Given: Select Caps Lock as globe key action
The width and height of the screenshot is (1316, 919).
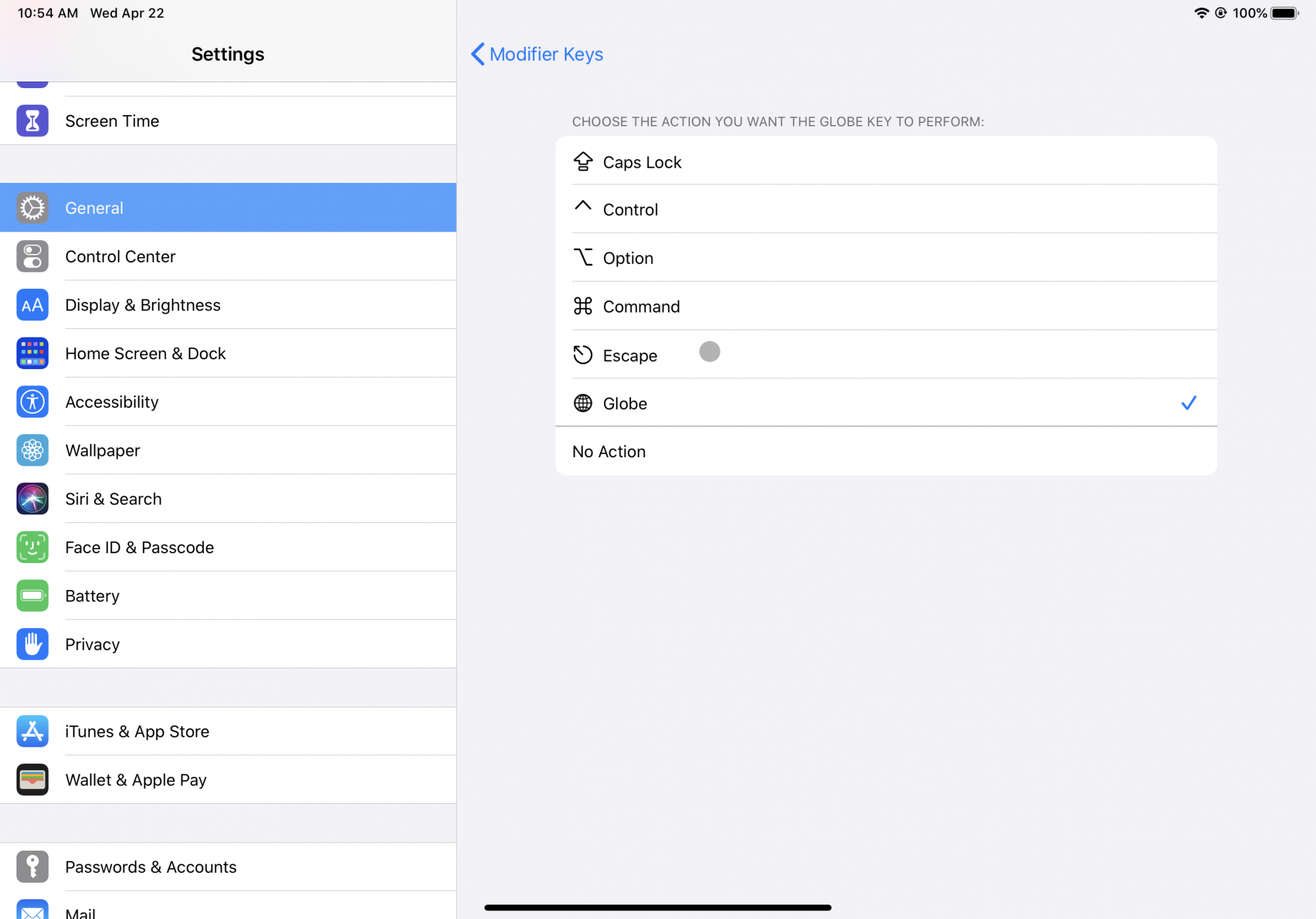Looking at the screenshot, I should 886,161.
